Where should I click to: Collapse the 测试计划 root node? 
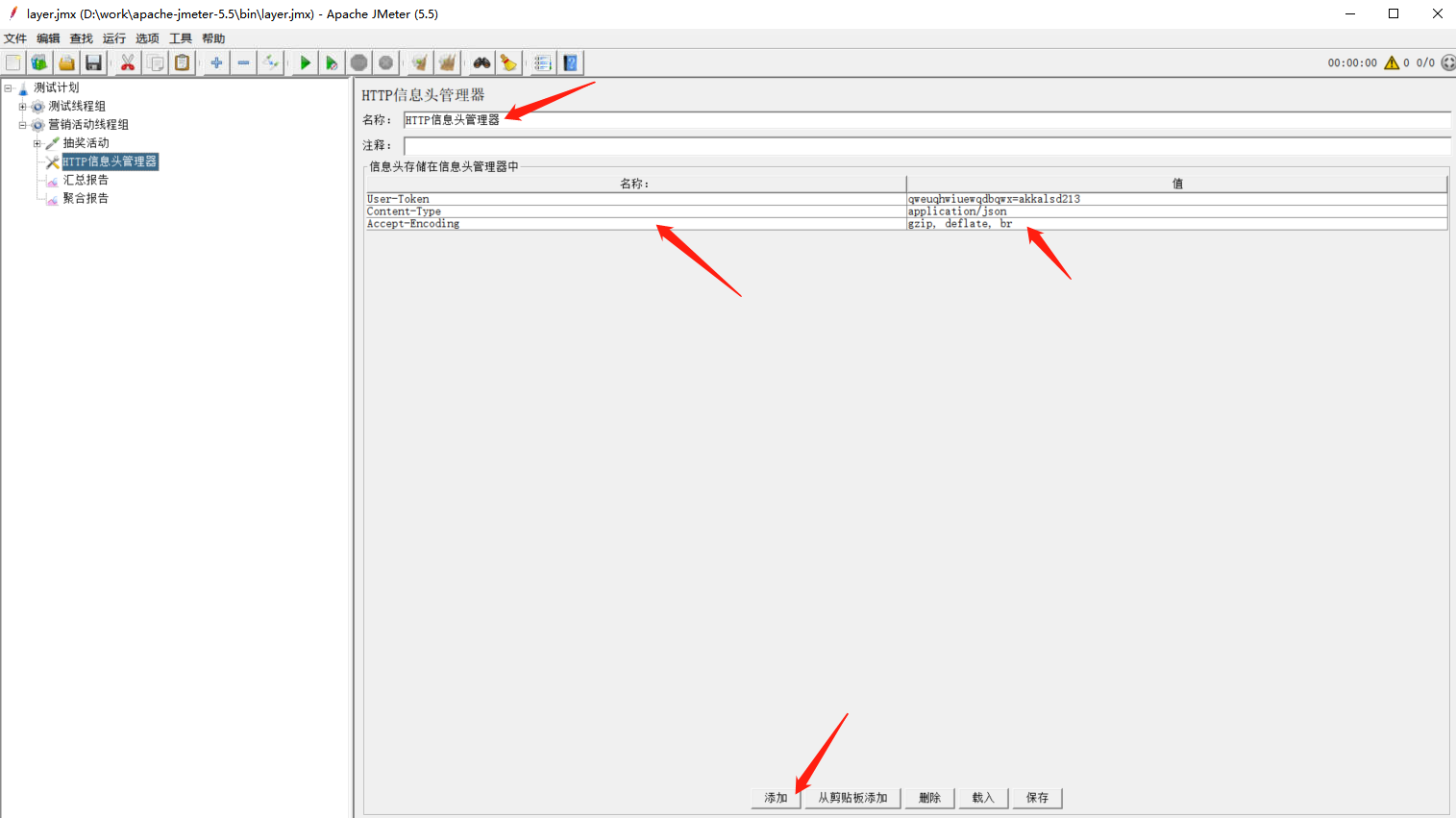pyautogui.click(x=8, y=87)
